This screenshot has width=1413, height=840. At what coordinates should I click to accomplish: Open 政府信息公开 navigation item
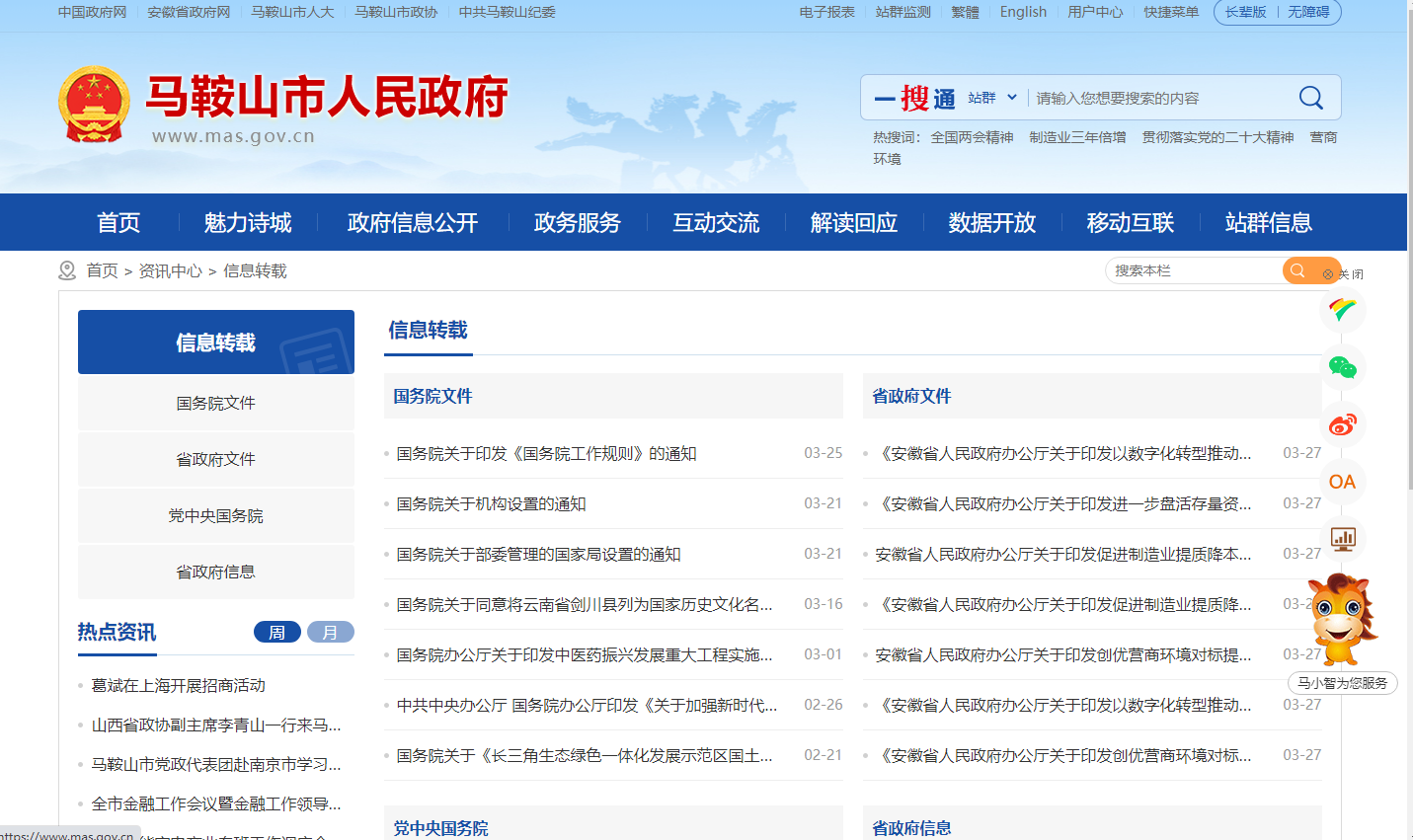(413, 223)
